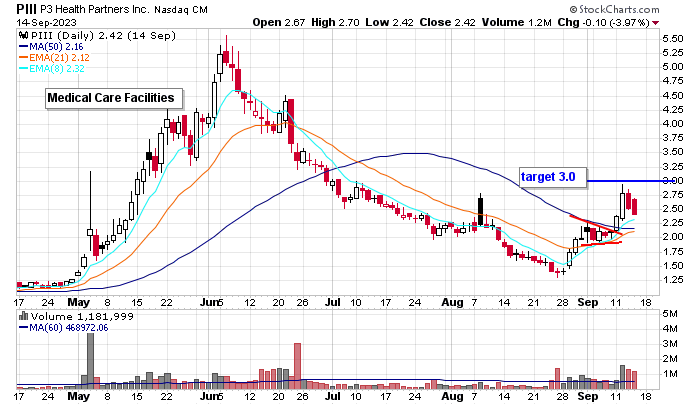Click the Jul label on price chart axis
Image resolution: width=700 pixels, height=405 pixels.
[x=332, y=302]
